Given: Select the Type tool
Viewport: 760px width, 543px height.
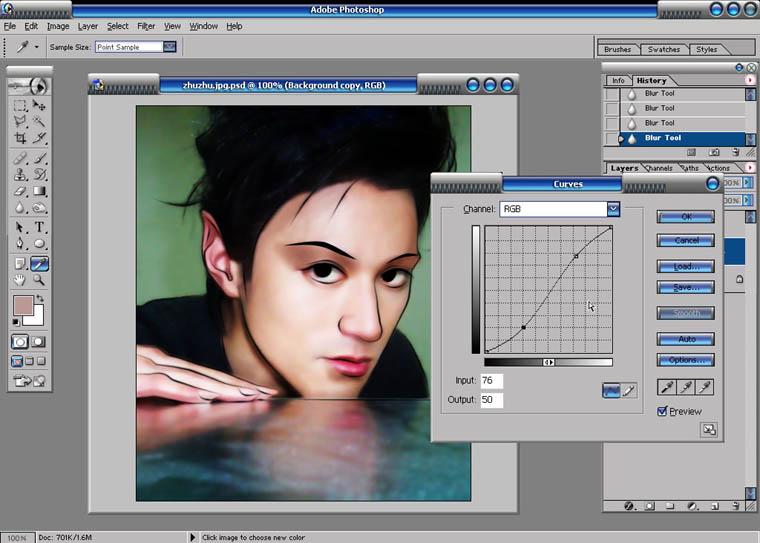Looking at the screenshot, I should click(x=39, y=227).
